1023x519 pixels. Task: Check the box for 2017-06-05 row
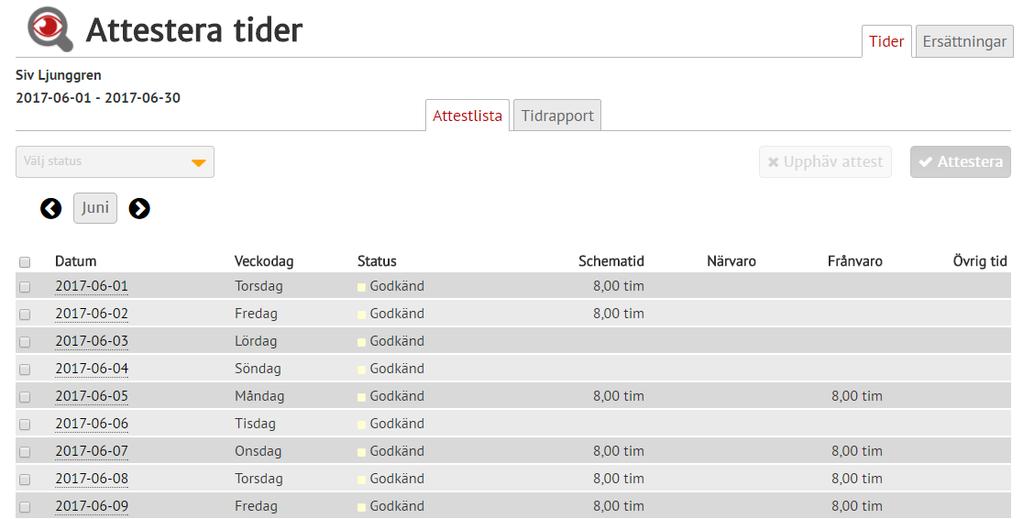coord(25,397)
